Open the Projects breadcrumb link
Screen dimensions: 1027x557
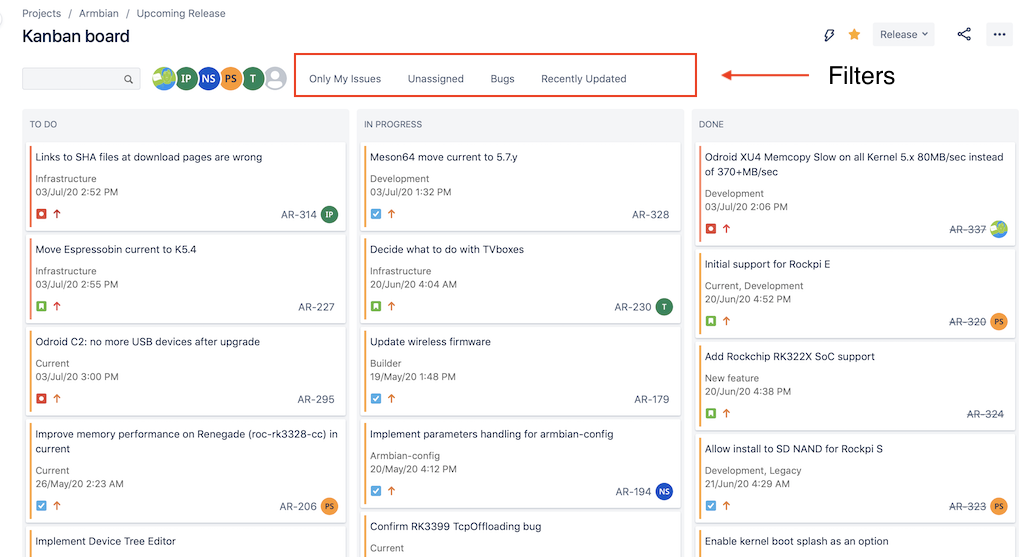click(41, 13)
